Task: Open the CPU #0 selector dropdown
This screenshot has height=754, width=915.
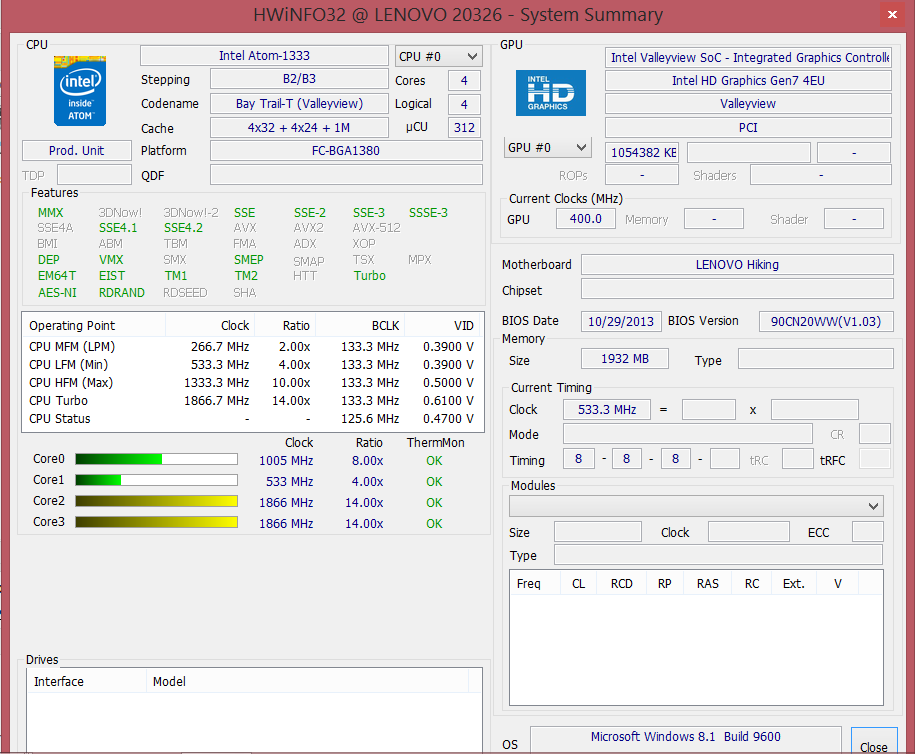Action: [438, 57]
